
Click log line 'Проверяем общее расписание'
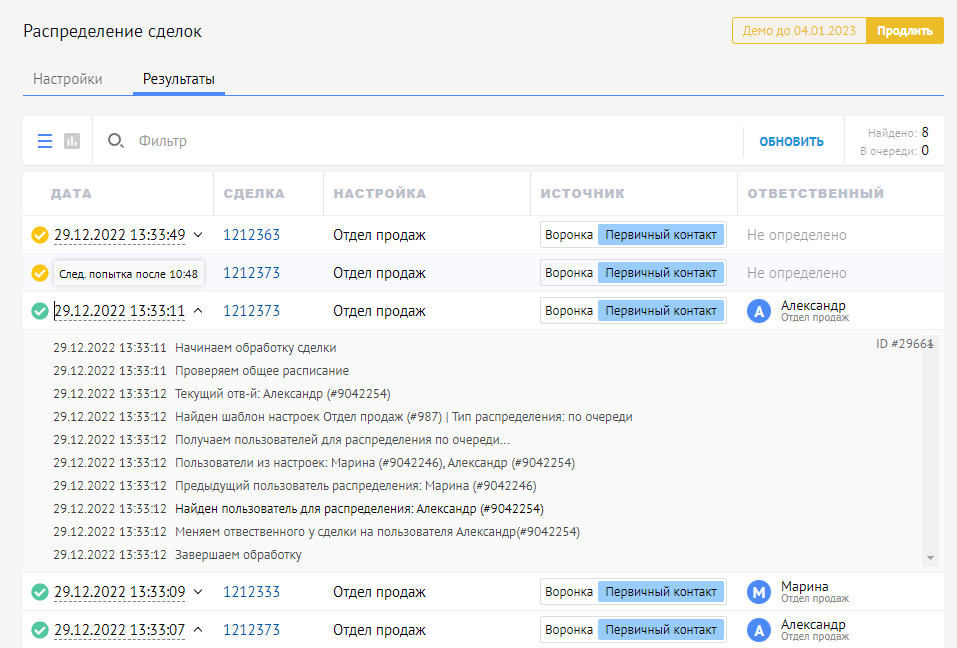[x=262, y=371]
